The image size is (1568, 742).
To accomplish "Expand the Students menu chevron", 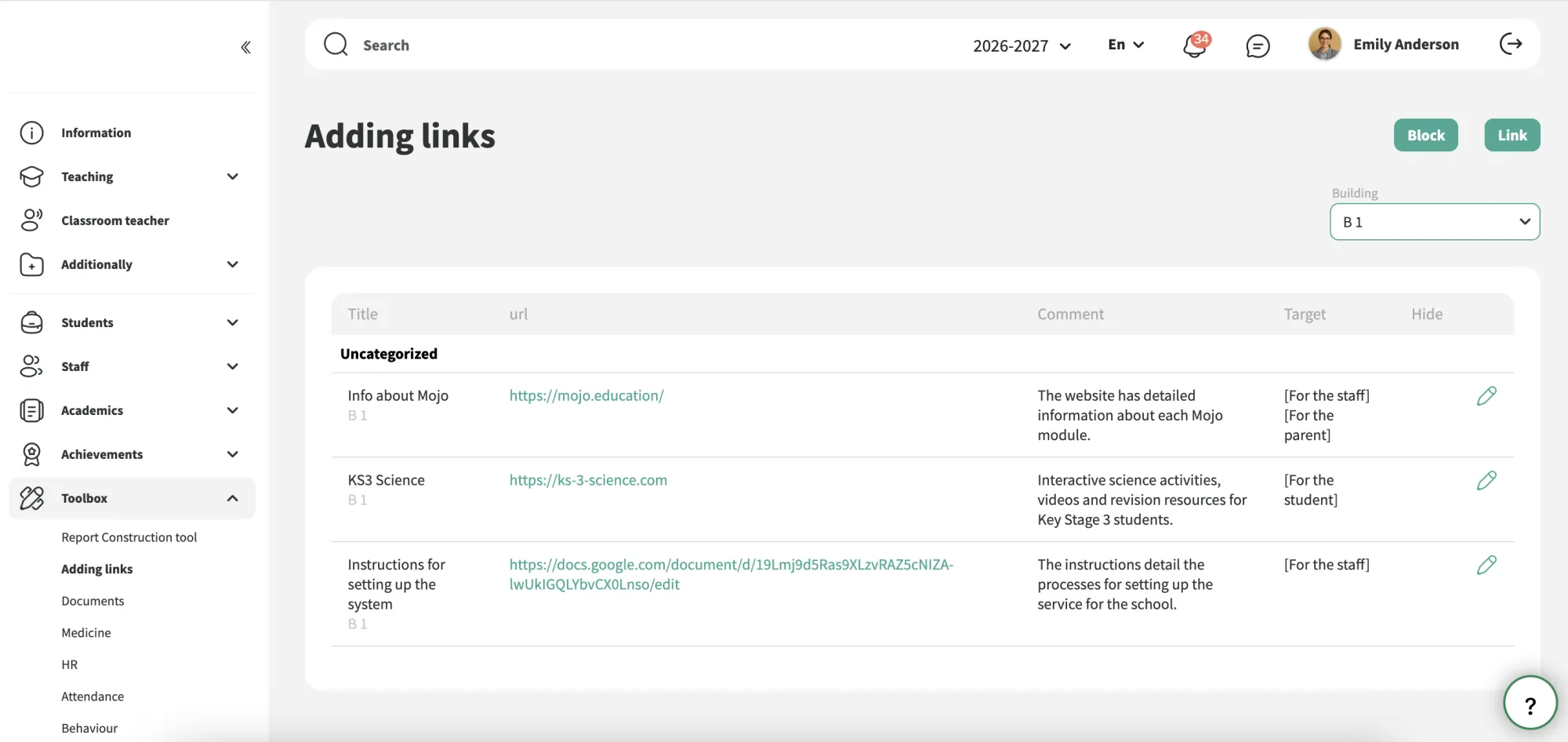I will [232, 322].
